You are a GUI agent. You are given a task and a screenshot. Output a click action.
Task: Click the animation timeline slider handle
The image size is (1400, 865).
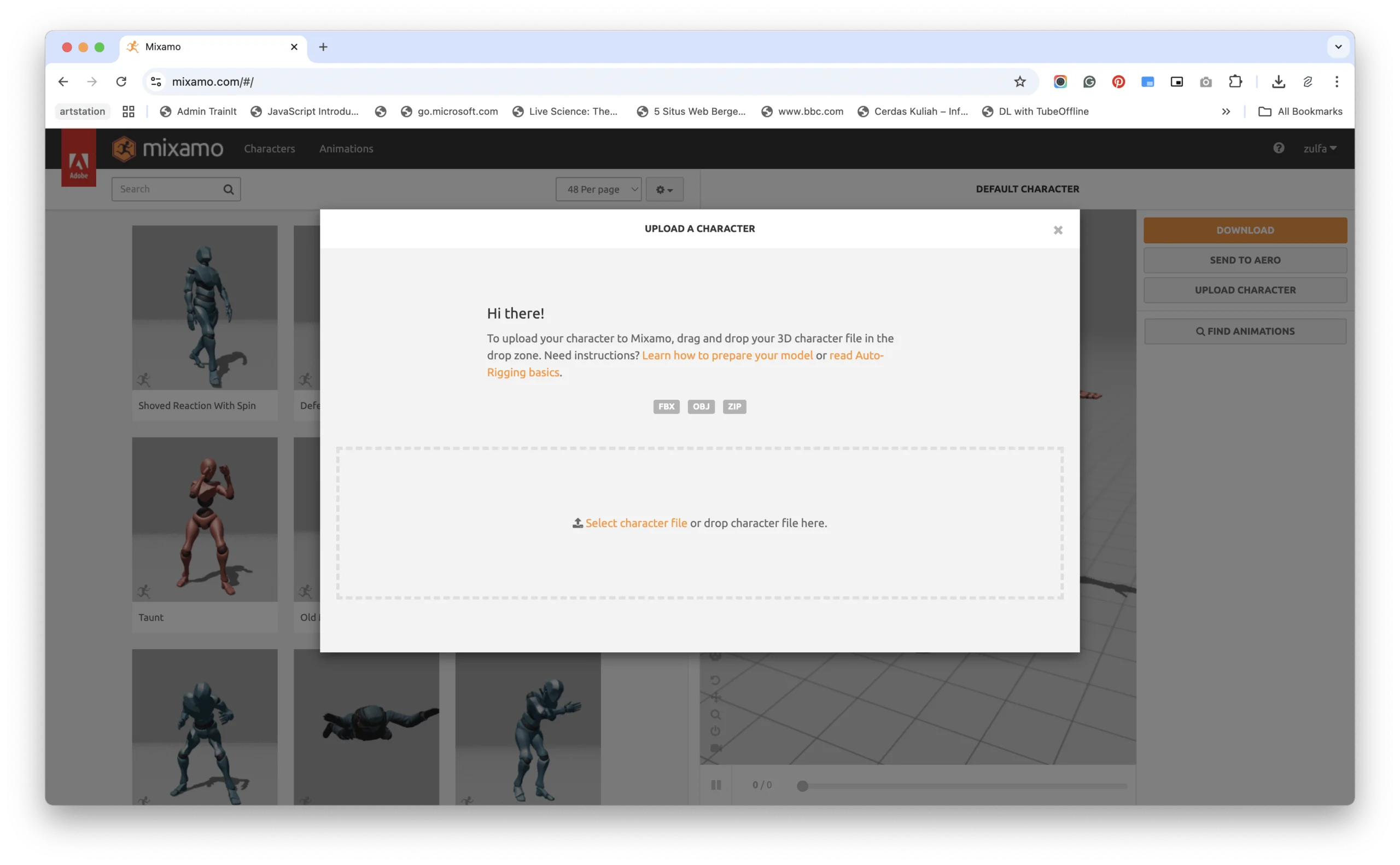(802, 786)
